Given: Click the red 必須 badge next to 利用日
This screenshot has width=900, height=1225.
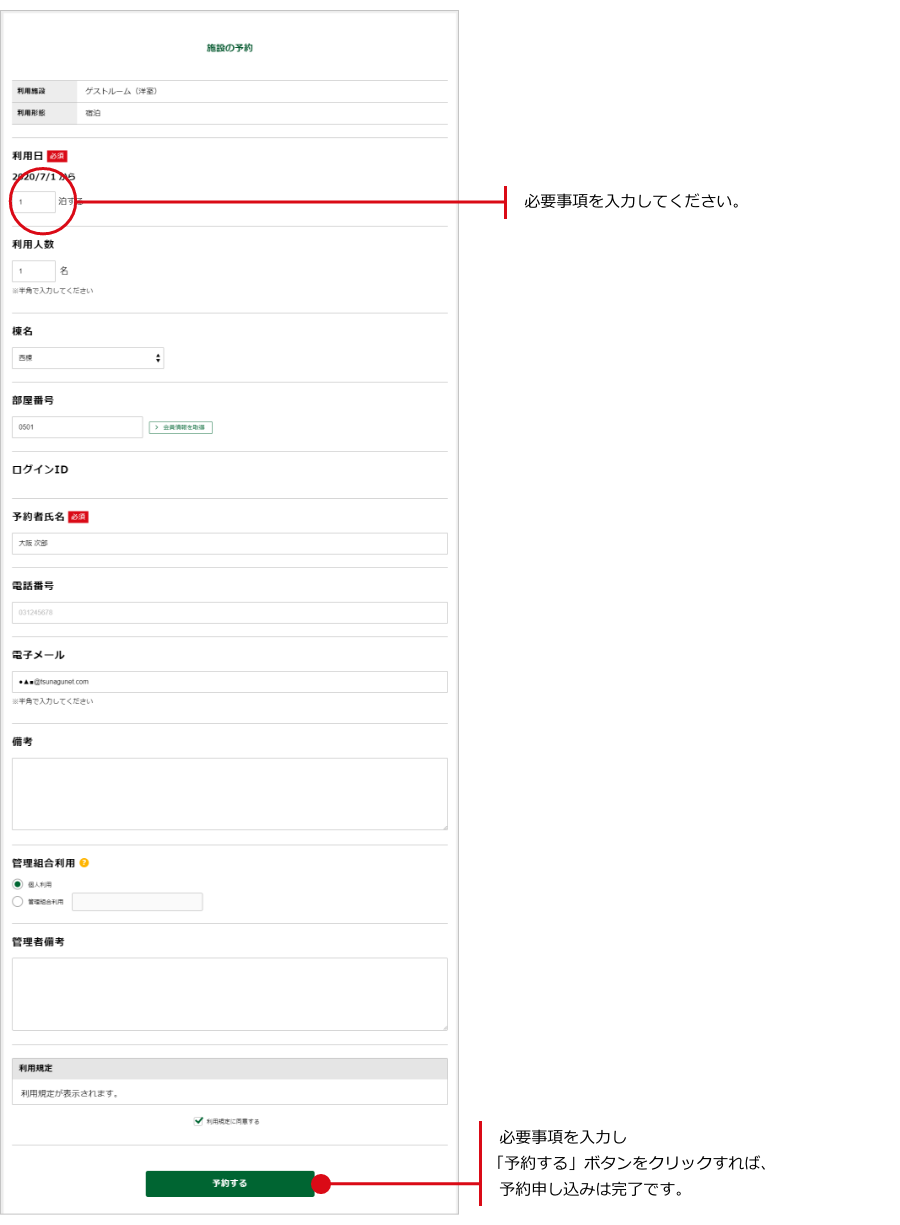Looking at the screenshot, I should (57, 156).
